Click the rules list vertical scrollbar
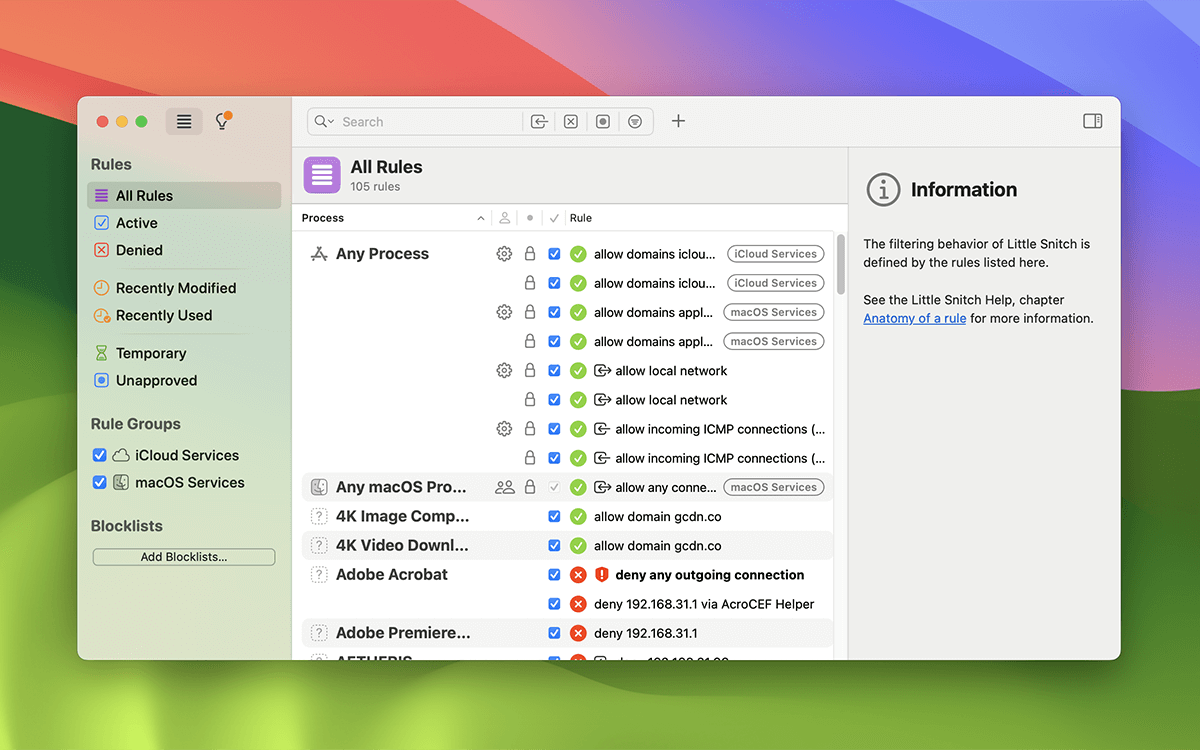This screenshot has height=750, width=1200. point(841,264)
